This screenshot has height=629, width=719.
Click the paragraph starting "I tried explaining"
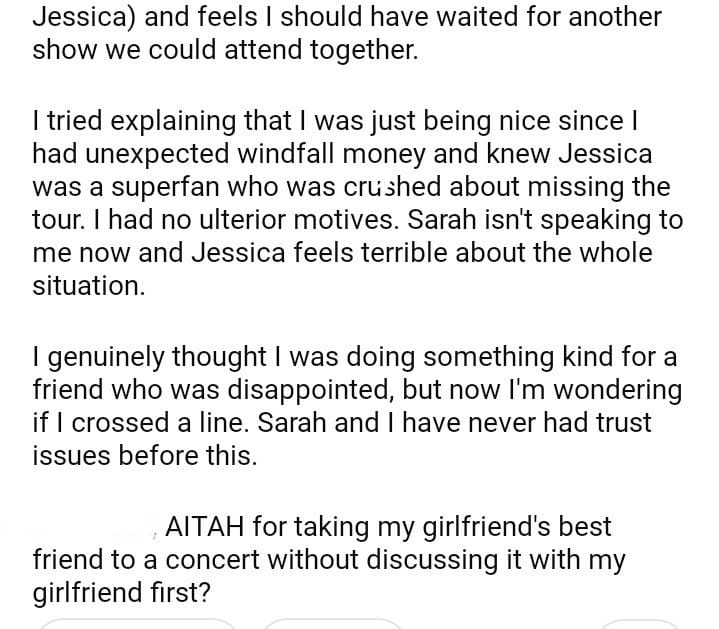[350, 203]
